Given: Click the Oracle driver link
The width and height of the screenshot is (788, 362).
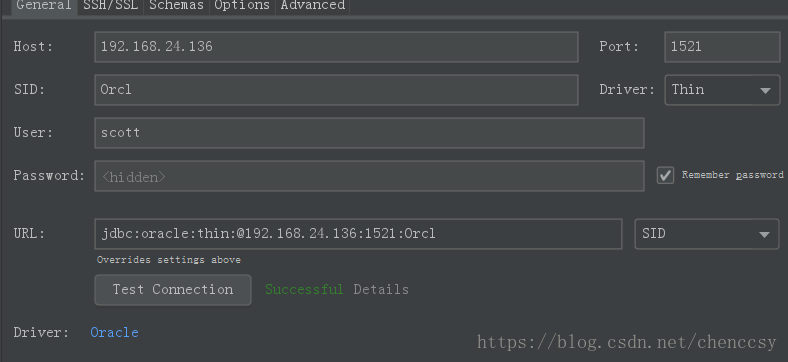Looking at the screenshot, I should 115,333.
